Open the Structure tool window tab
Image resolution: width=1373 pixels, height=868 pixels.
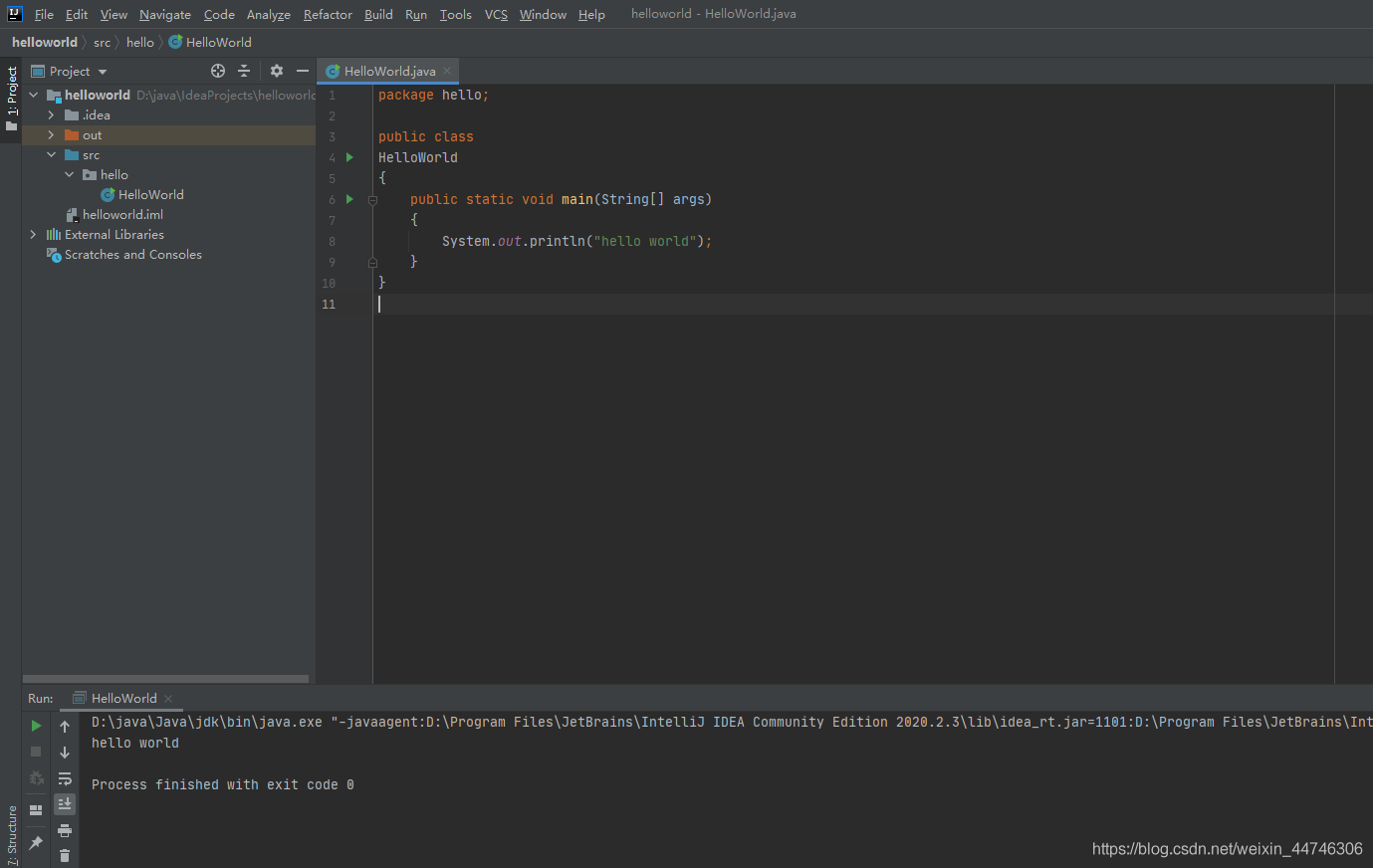coord(12,834)
